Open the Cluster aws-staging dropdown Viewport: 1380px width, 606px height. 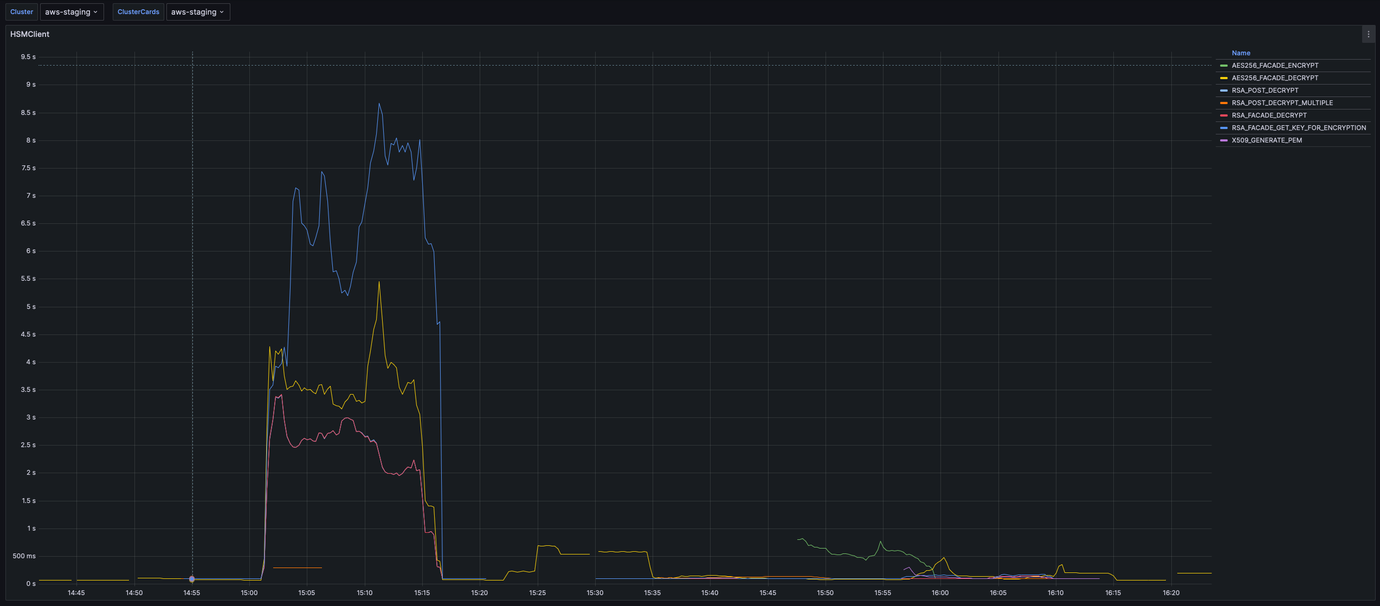click(72, 12)
